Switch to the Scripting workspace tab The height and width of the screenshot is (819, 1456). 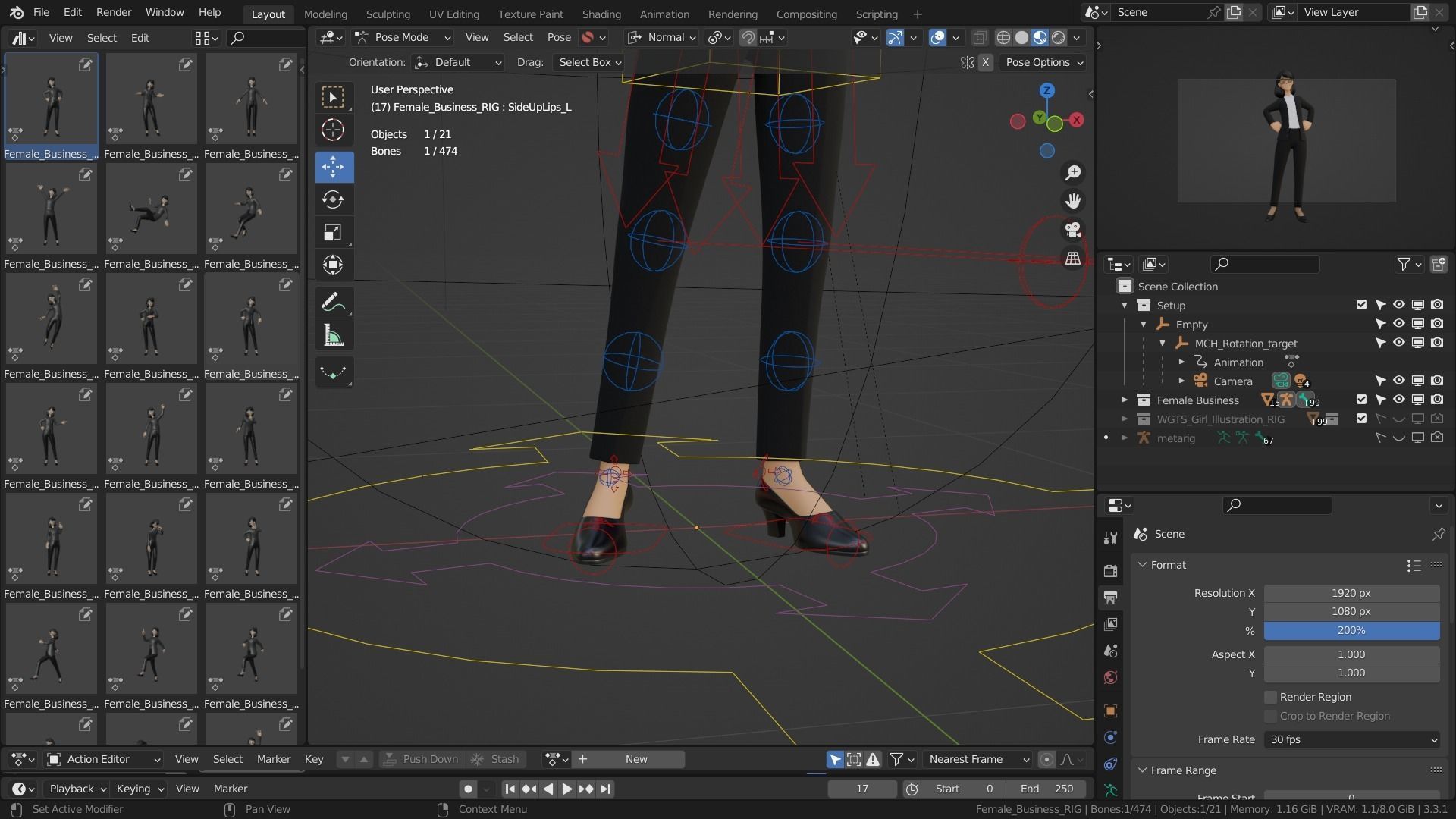[877, 14]
